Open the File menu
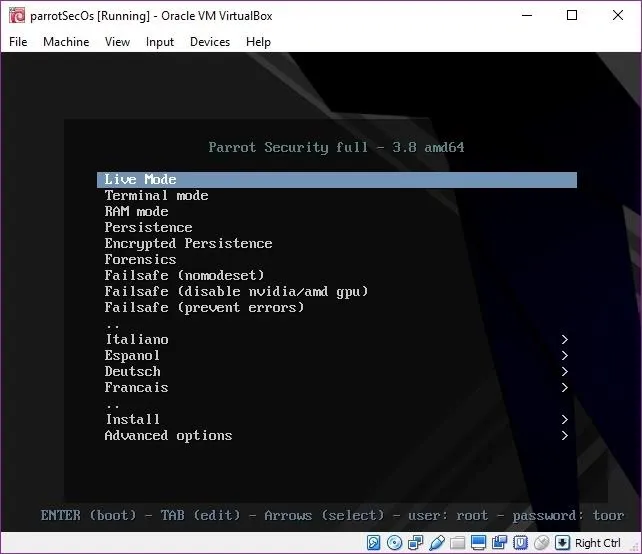The height and width of the screenshot is (554, 642). click(x=18, y=42)
